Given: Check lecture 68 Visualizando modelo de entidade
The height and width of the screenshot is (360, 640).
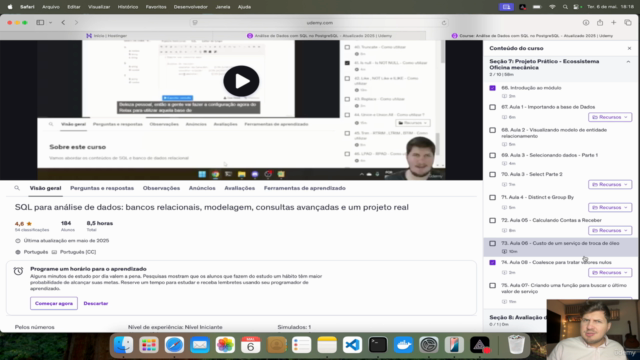Looking at the screenshot, I should click(493, 130).
